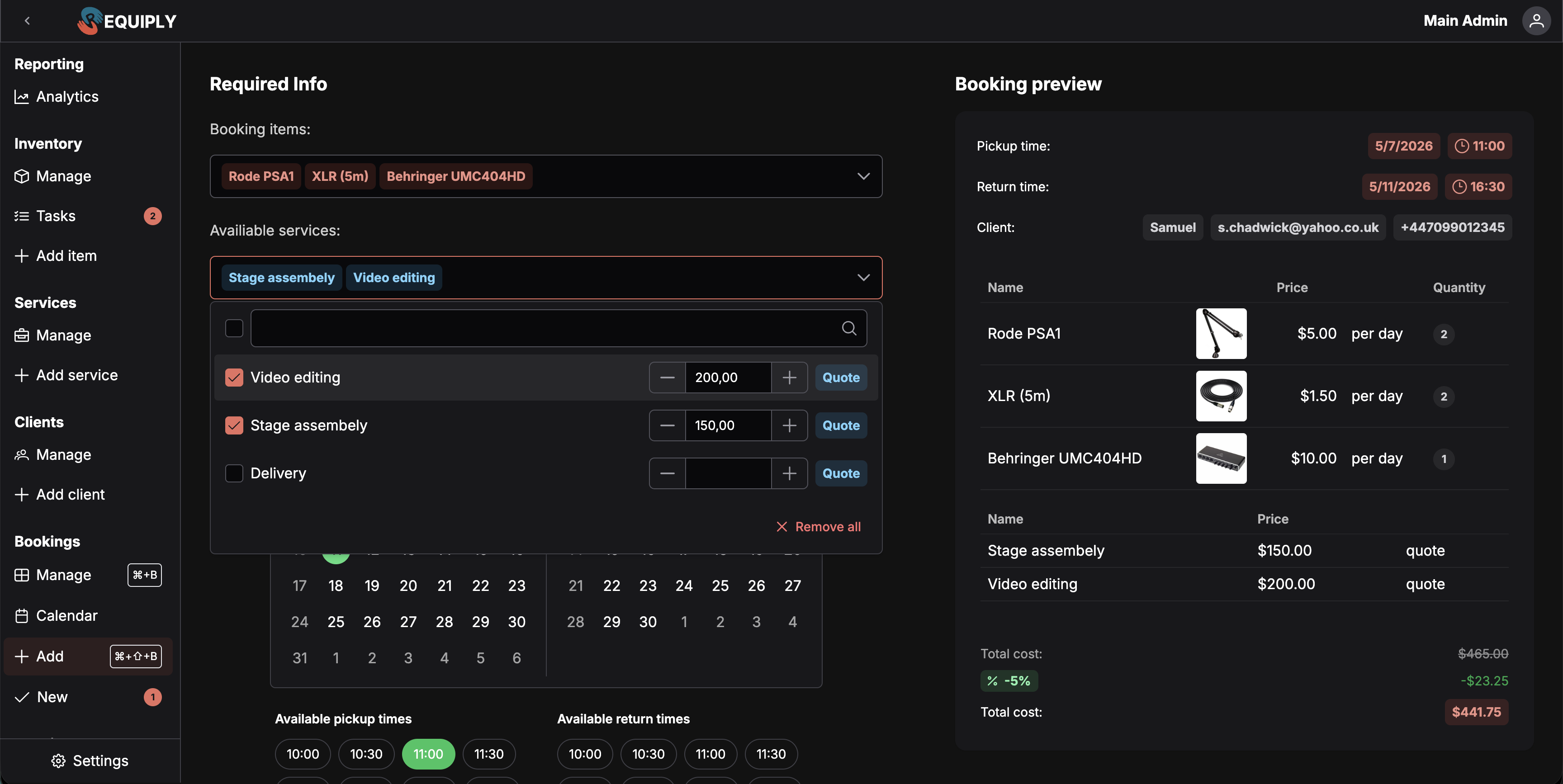The width and height of the screenshot is (1563, 784).
Task: Click the Behringer UMC404HD thumbnail
Action: (1221, 458)
